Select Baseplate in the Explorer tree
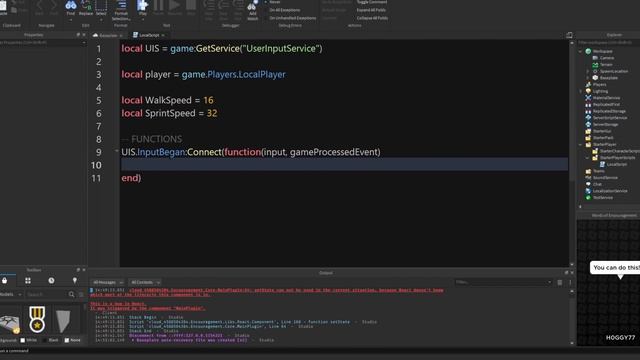640x360 pixels. pyautogui.click(x=605, y=78)
